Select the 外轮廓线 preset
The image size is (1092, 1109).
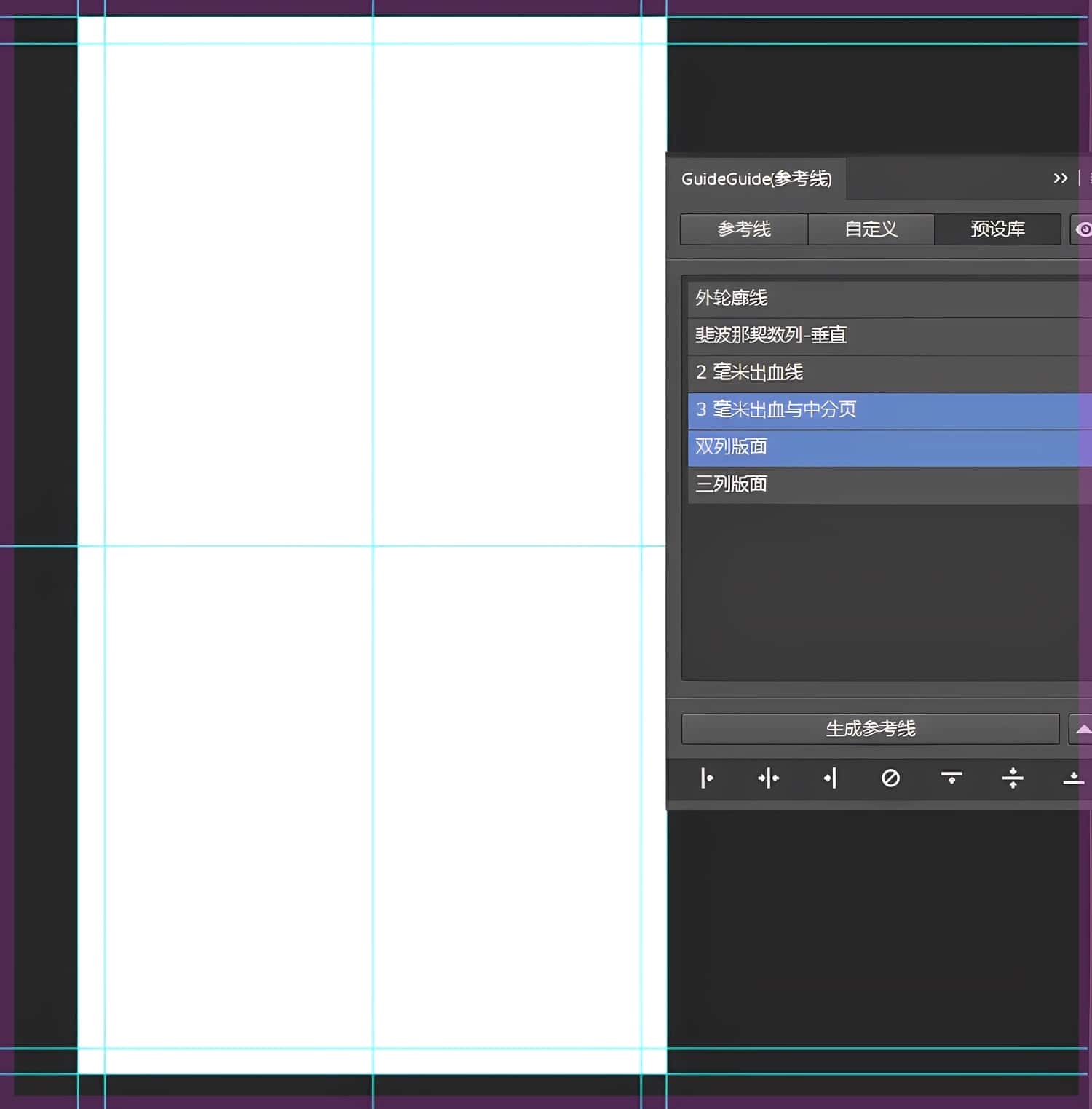890,299
